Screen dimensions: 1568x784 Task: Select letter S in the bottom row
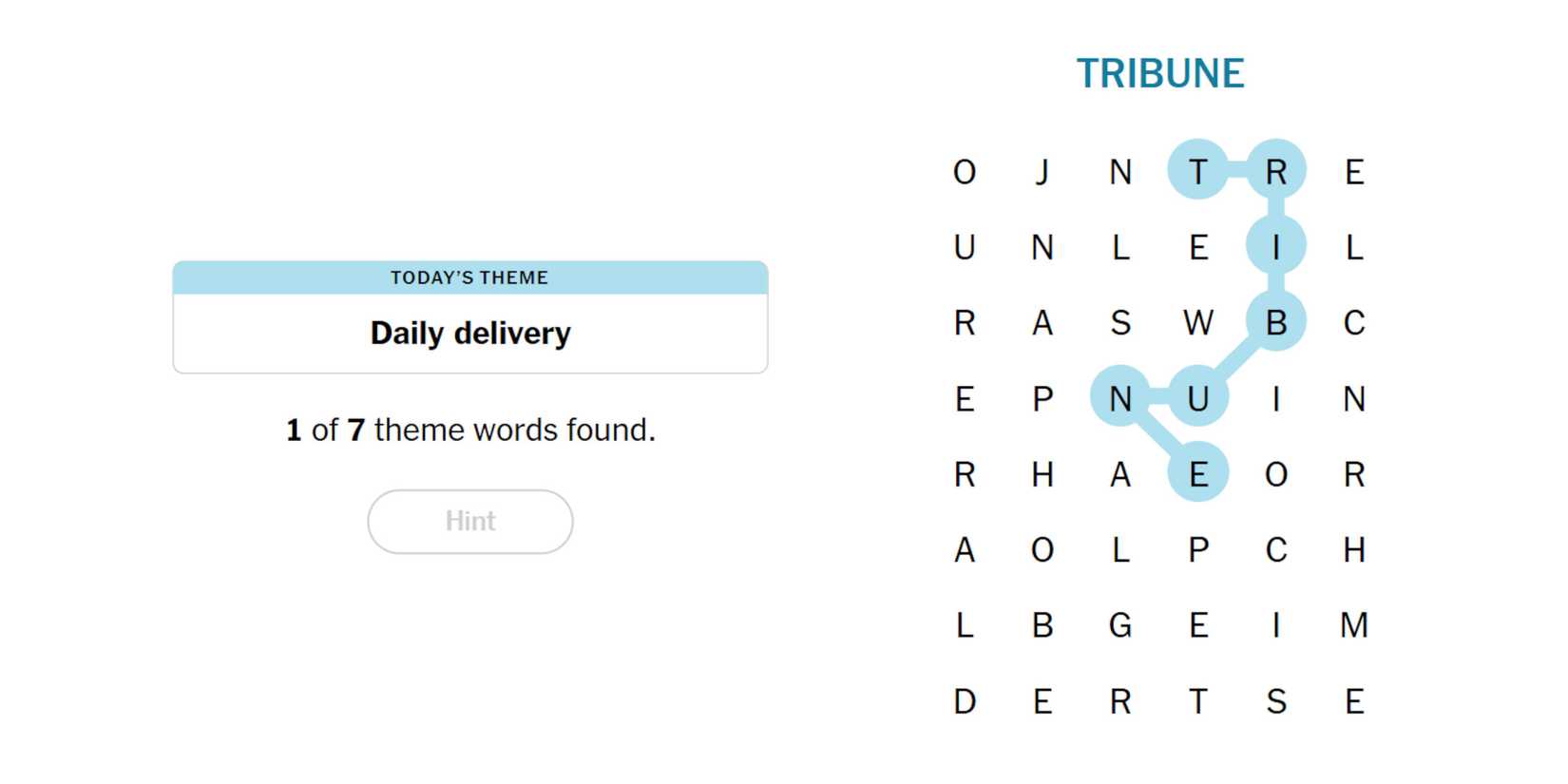(x=1276, y=701)
